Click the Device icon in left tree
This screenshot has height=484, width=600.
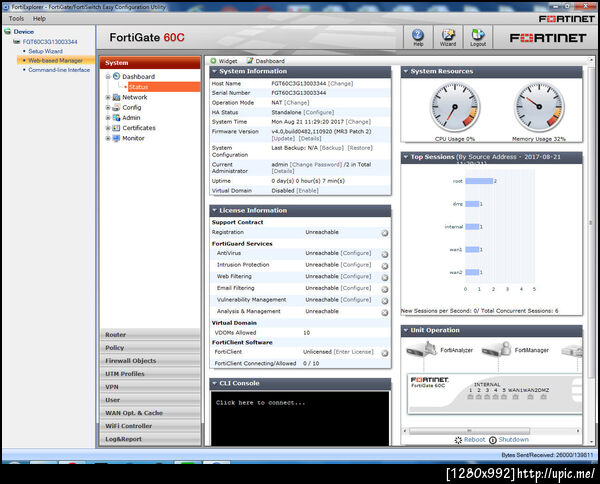[7, 31]
